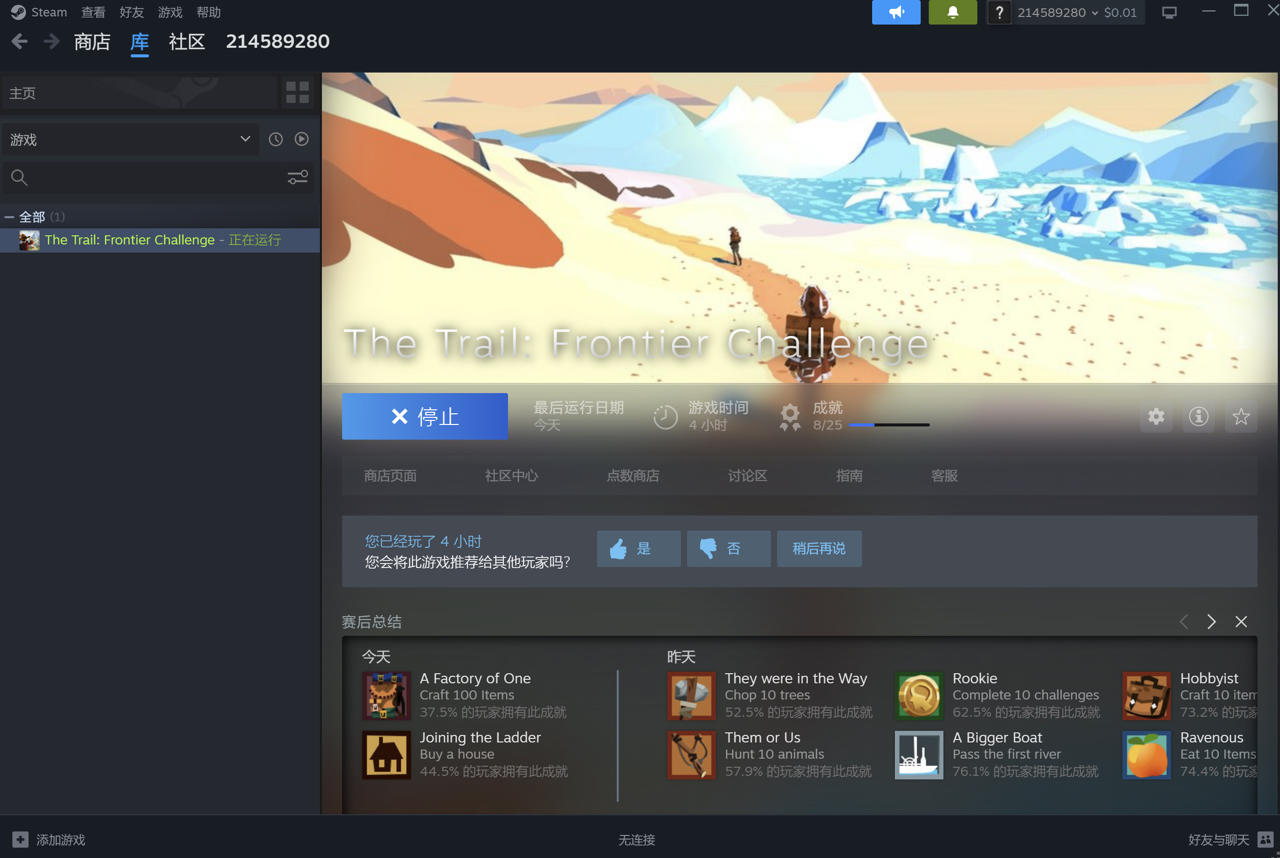1280x858 pixels.
Task: Click the add game plus icon
Action: pos(20,839)
